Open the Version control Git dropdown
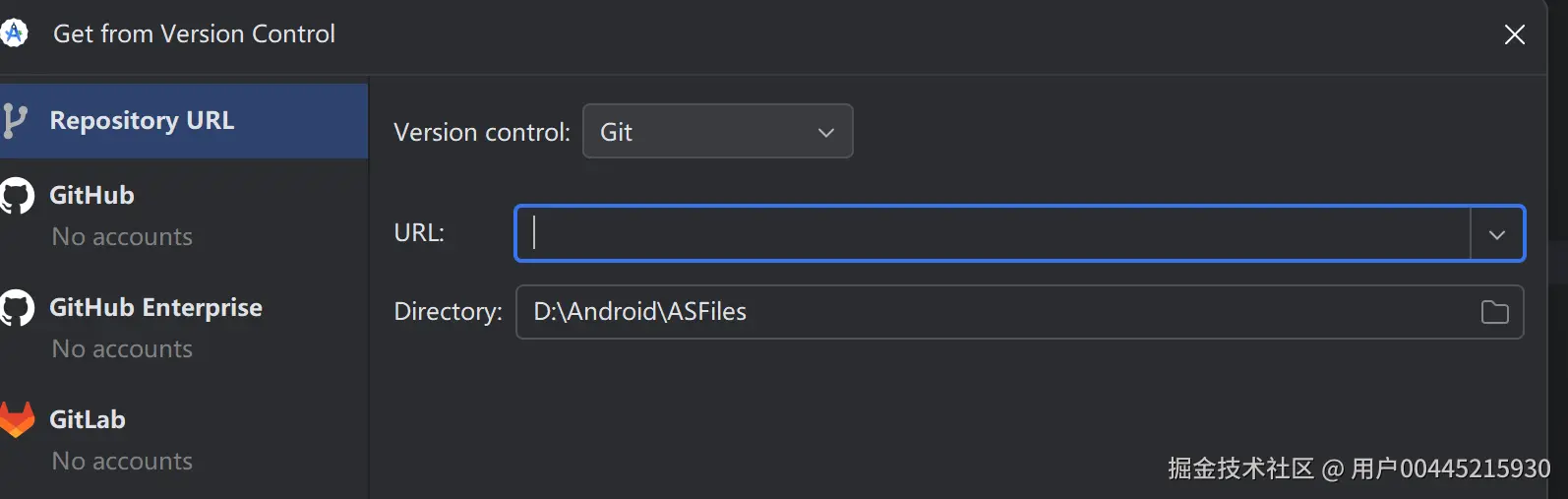 coord(717,132)
